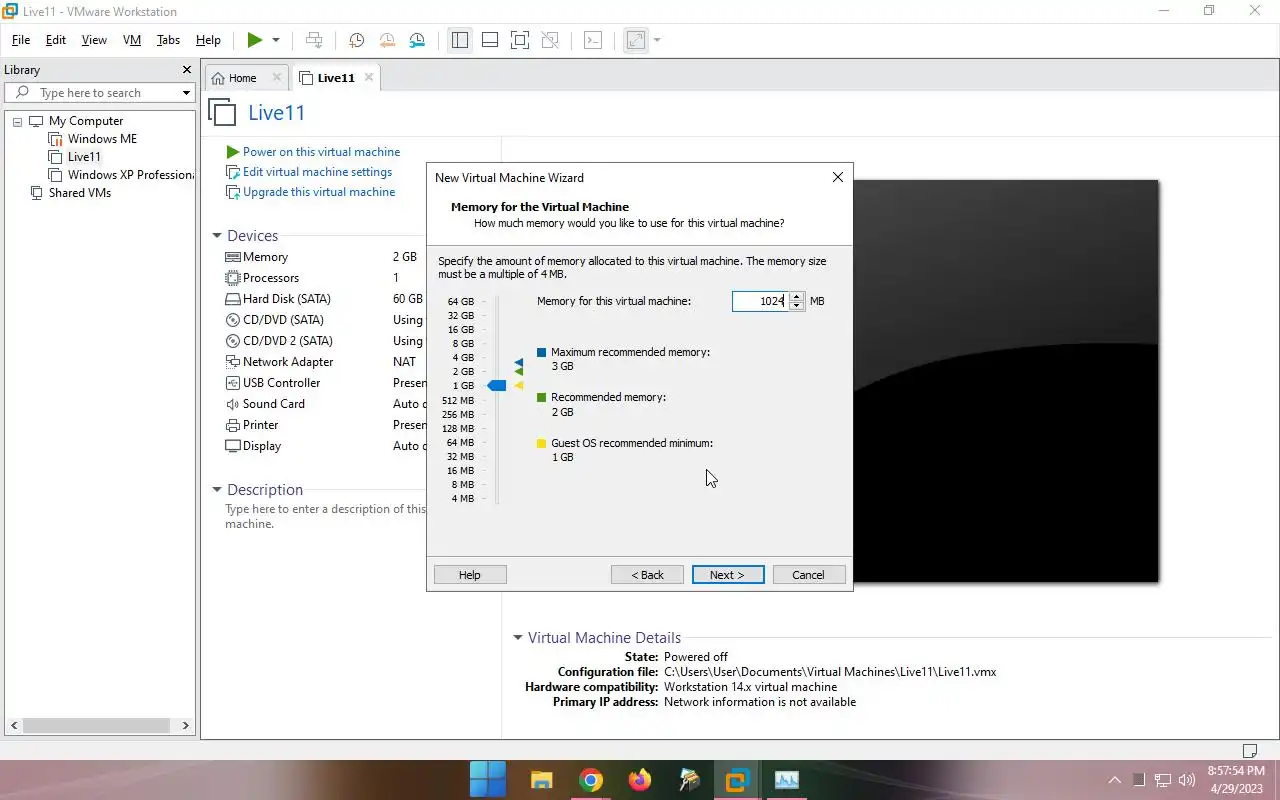
Task: Open the Tabs menu
Action: point(168,40)
